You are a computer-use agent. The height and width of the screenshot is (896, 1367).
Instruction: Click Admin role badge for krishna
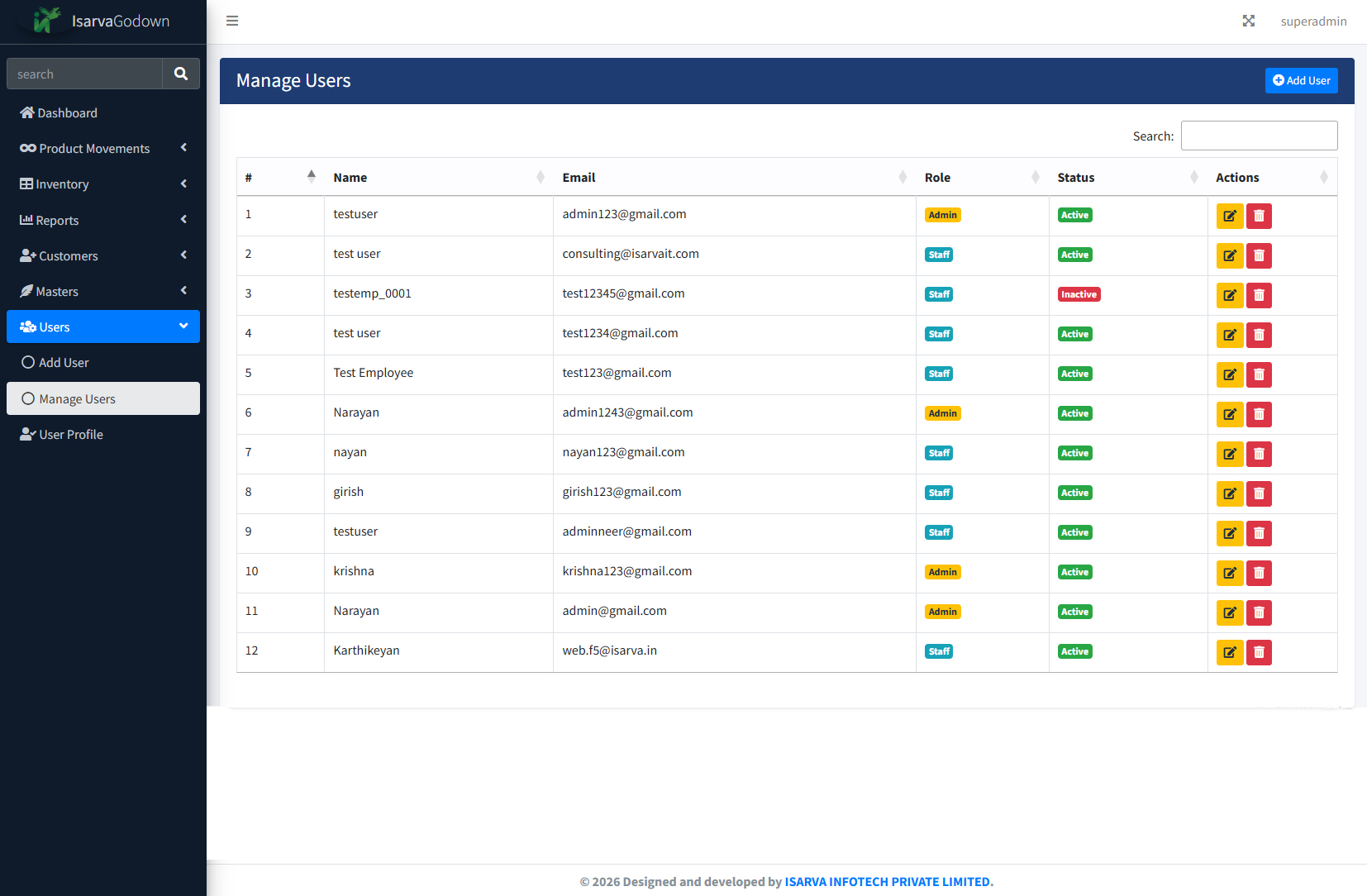point(942,572)
